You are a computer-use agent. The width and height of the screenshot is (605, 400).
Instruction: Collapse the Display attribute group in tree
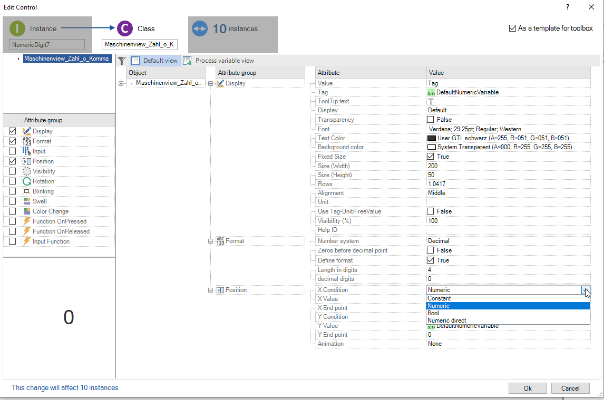pos(211,83)
